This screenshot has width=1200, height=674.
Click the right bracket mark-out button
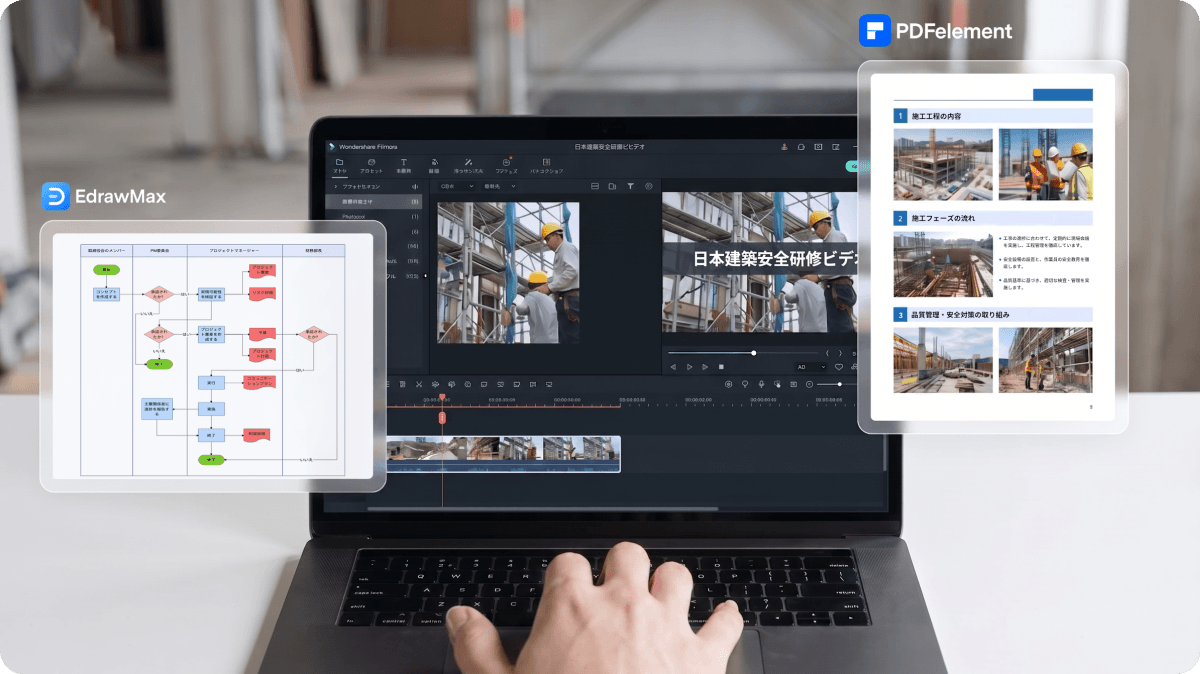[840, 353]
